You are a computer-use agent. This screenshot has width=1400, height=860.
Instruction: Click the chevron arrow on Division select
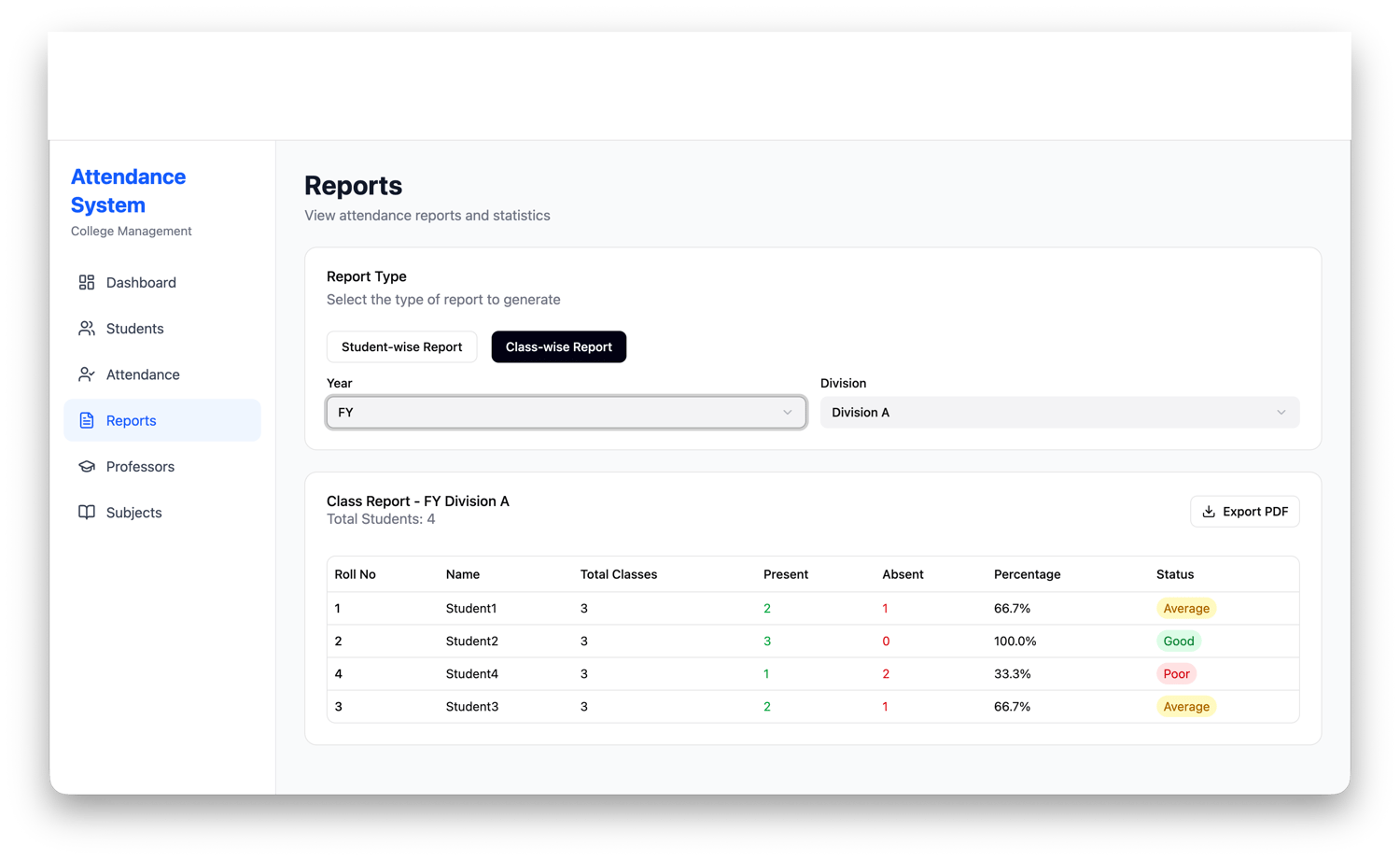[1281, 412]
